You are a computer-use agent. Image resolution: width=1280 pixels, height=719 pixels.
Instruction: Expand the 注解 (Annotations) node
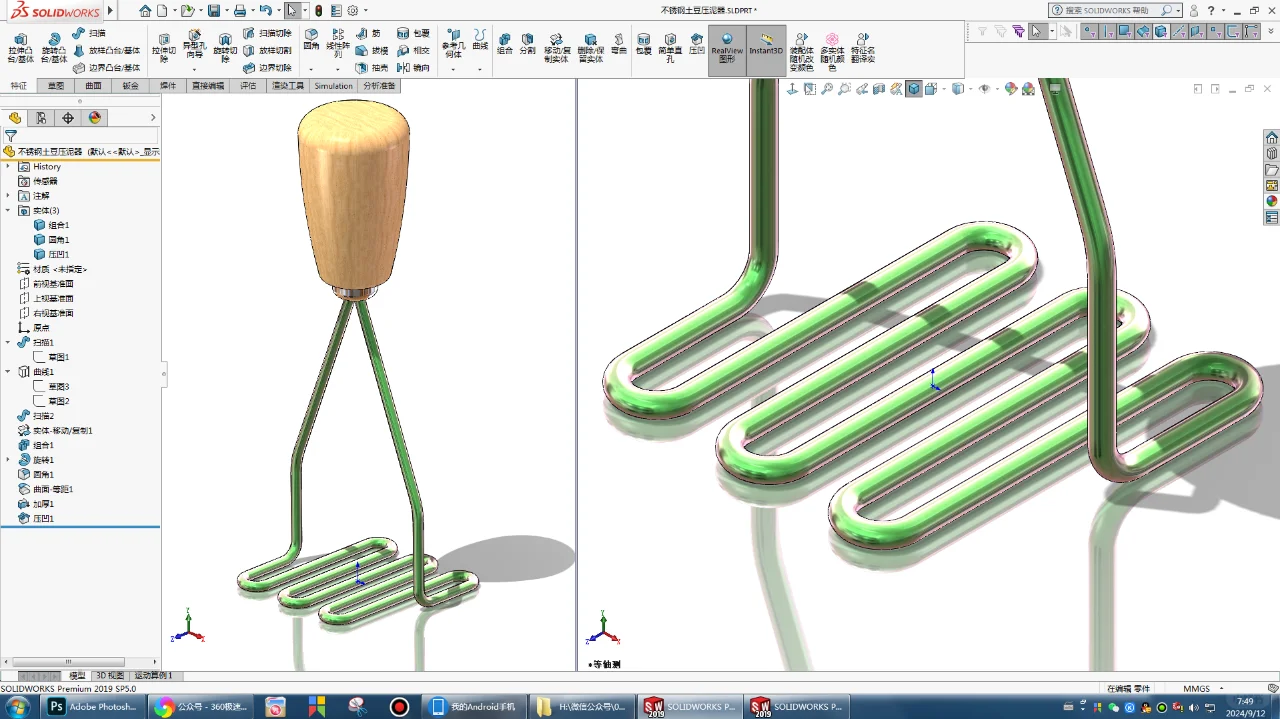pyautogui.click(x=8, y=196)
